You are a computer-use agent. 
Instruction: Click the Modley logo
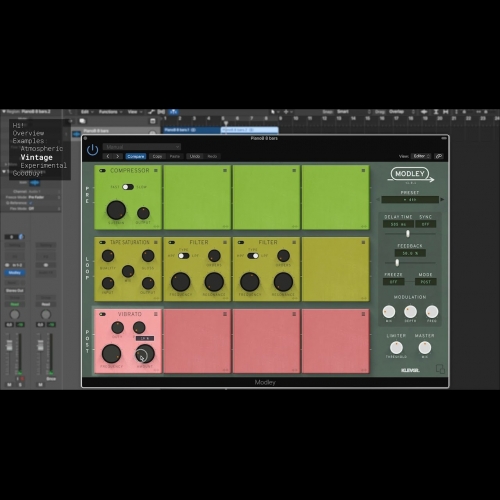pyautogui.click(x=410, y=174)
